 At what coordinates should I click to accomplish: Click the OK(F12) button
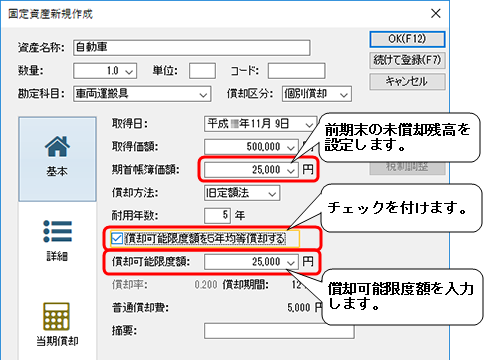click(x=407, y=39)
